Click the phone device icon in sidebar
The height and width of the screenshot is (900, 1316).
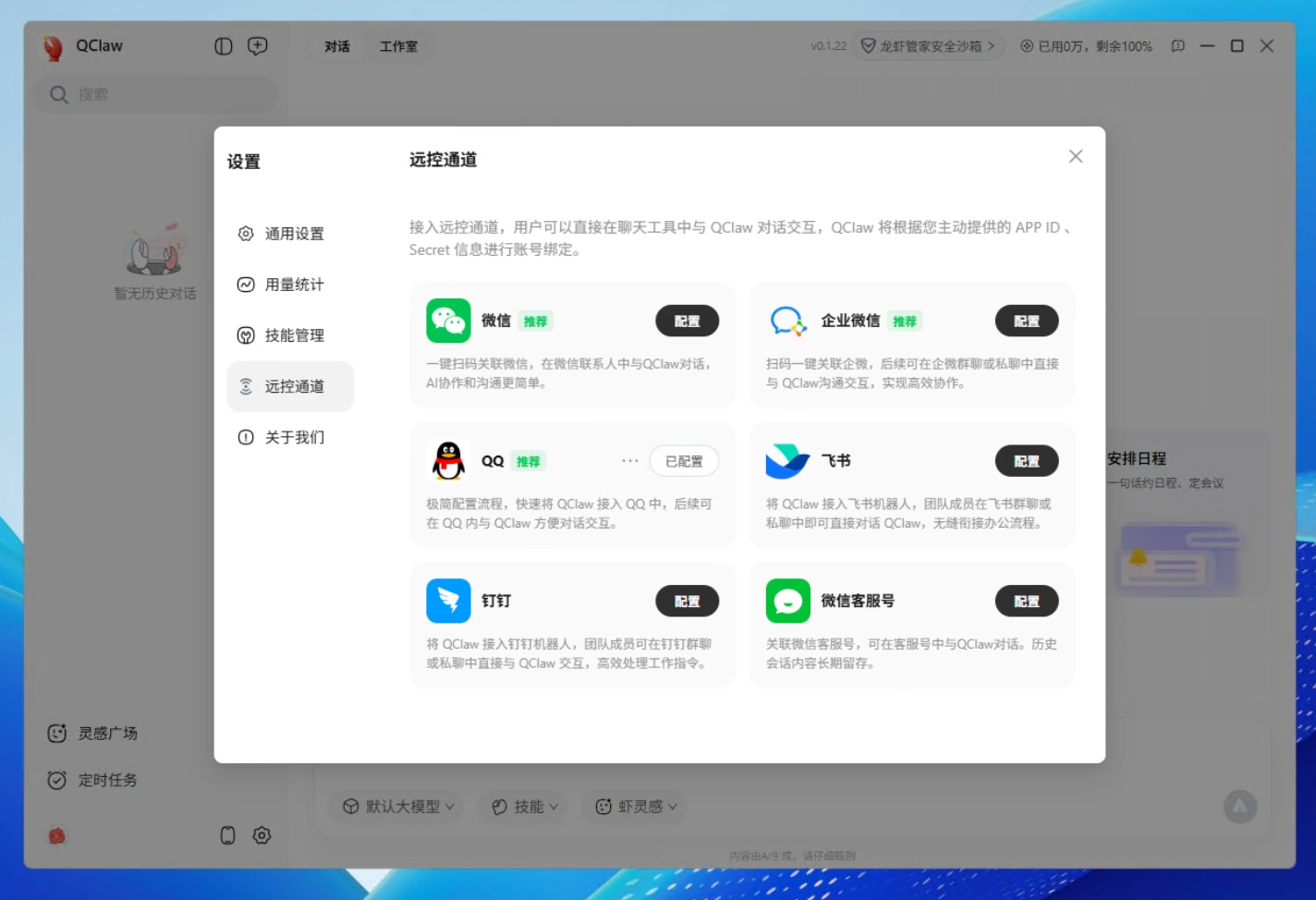tap(228, 835)
